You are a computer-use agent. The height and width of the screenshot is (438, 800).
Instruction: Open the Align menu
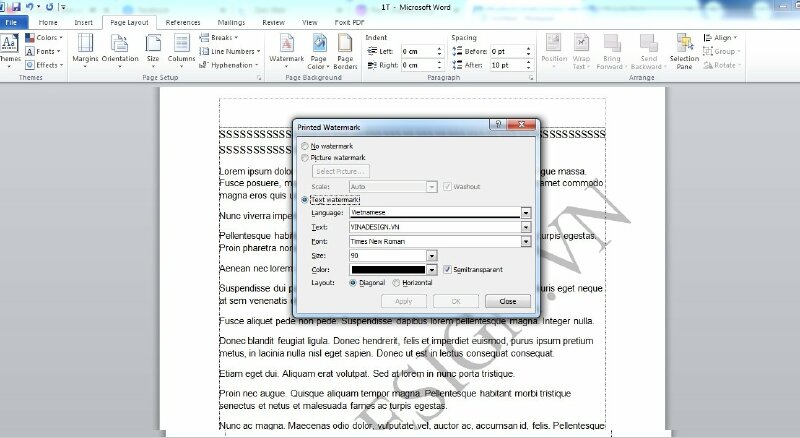720,37
